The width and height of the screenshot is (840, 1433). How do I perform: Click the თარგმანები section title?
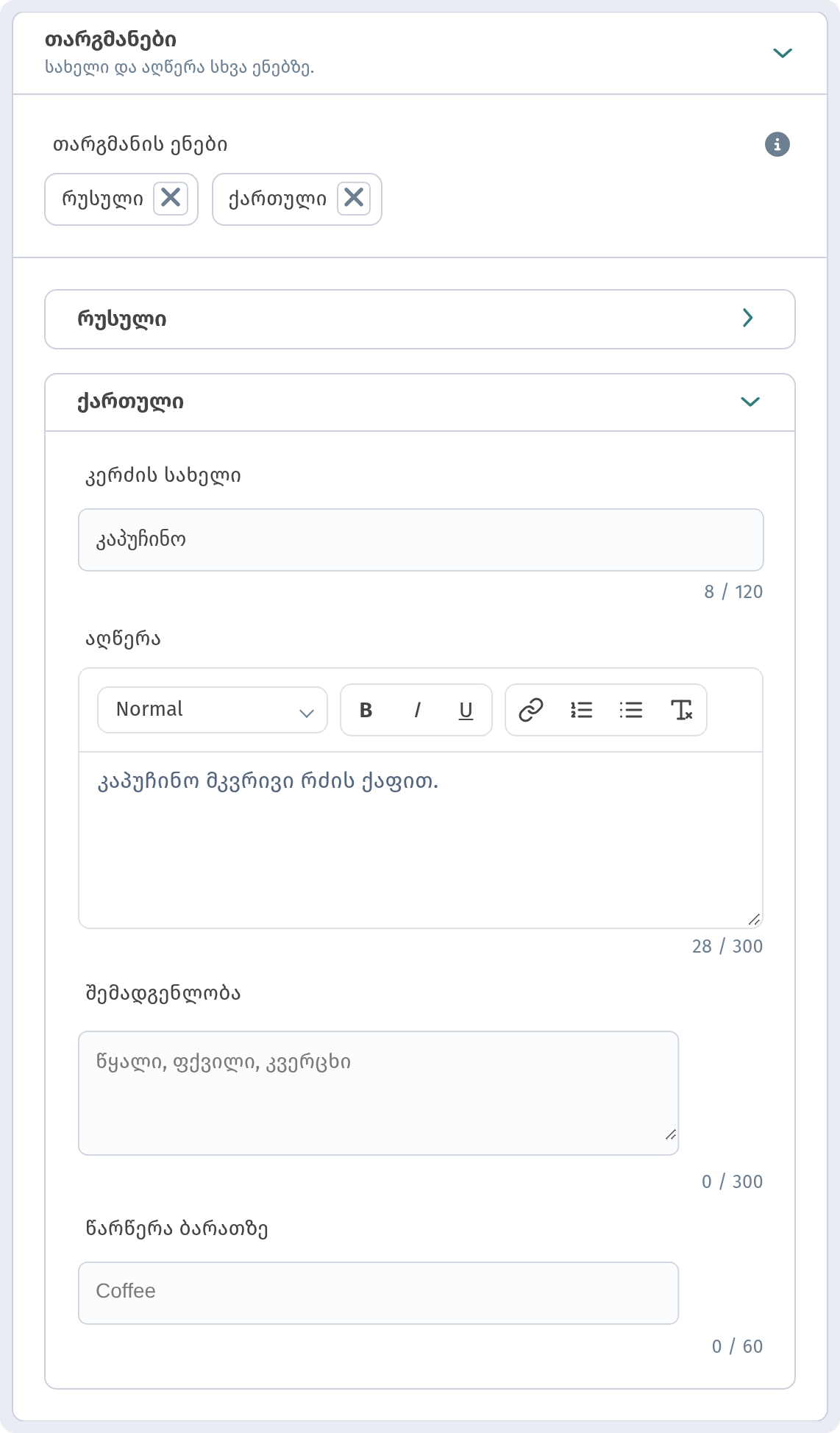point(110,40)
